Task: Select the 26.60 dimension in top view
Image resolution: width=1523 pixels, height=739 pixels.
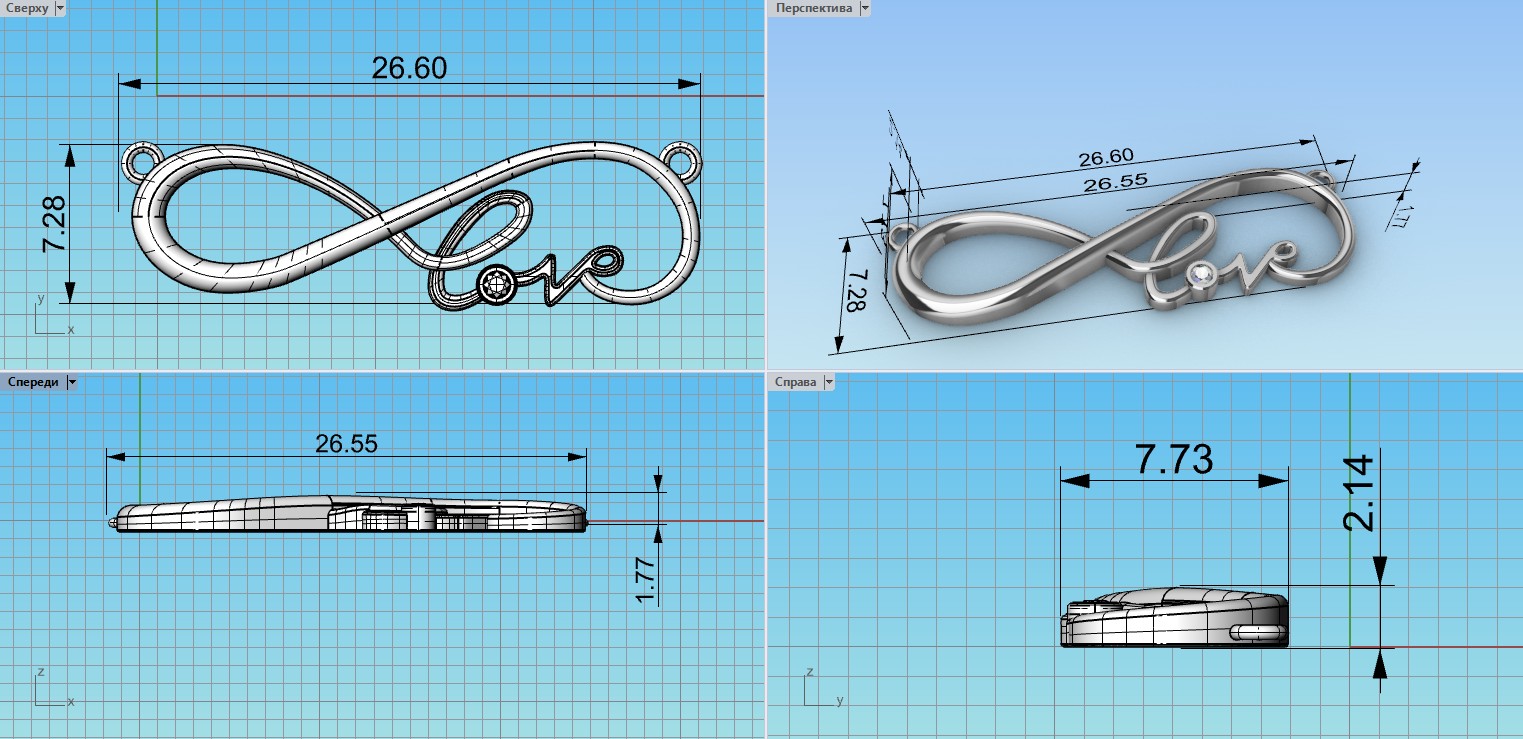Action: (409, 68)
